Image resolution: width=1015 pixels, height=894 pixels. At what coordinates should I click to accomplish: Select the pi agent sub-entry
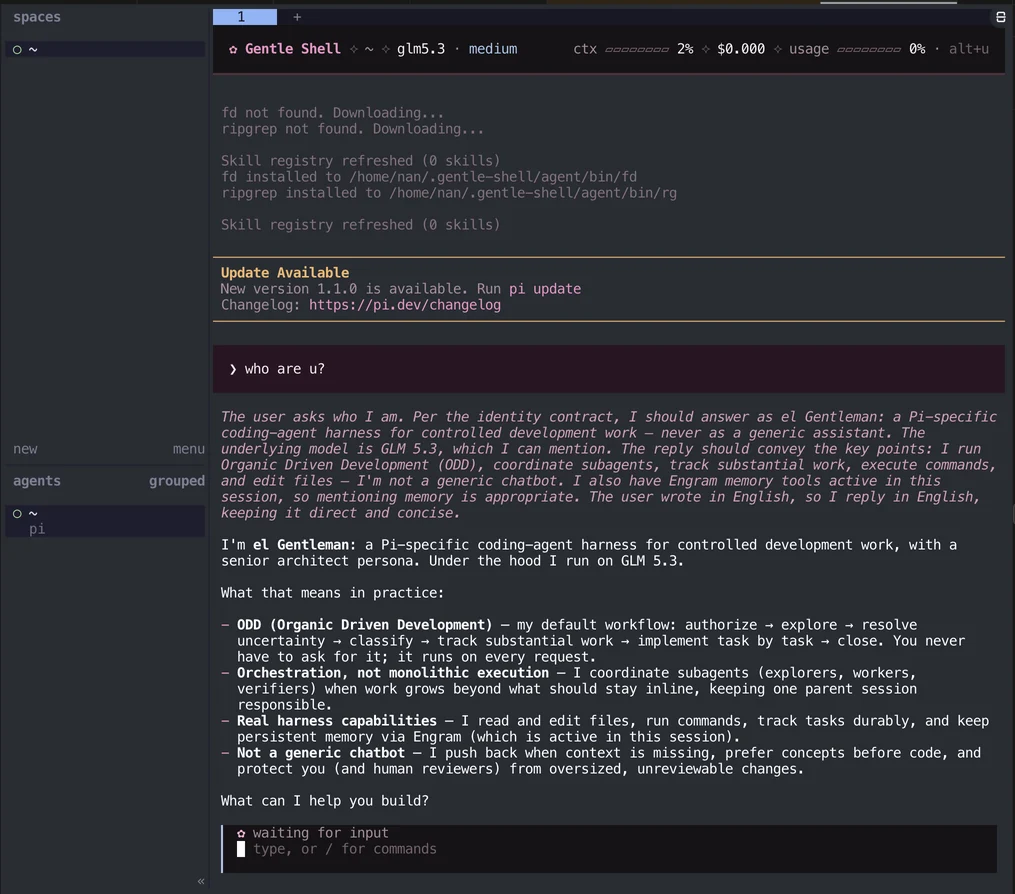coord(37,529)
